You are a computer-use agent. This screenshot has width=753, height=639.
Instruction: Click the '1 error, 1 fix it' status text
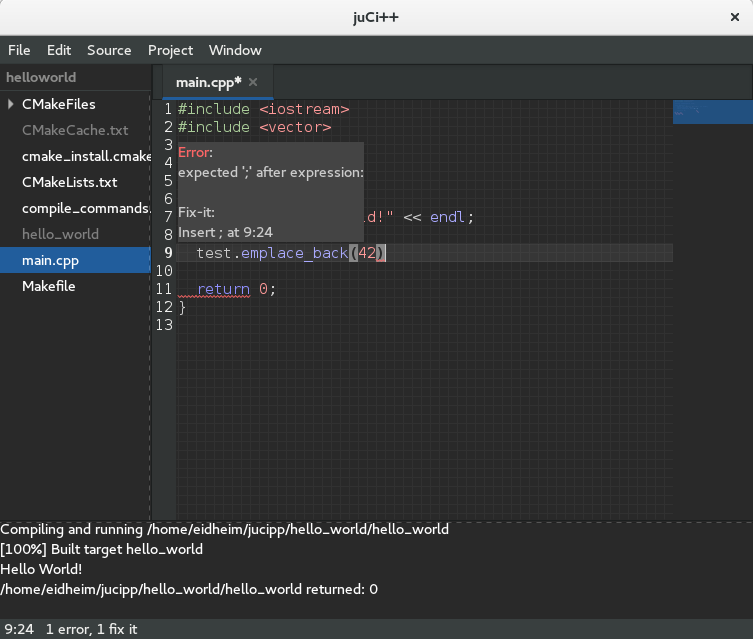point(92,629)
